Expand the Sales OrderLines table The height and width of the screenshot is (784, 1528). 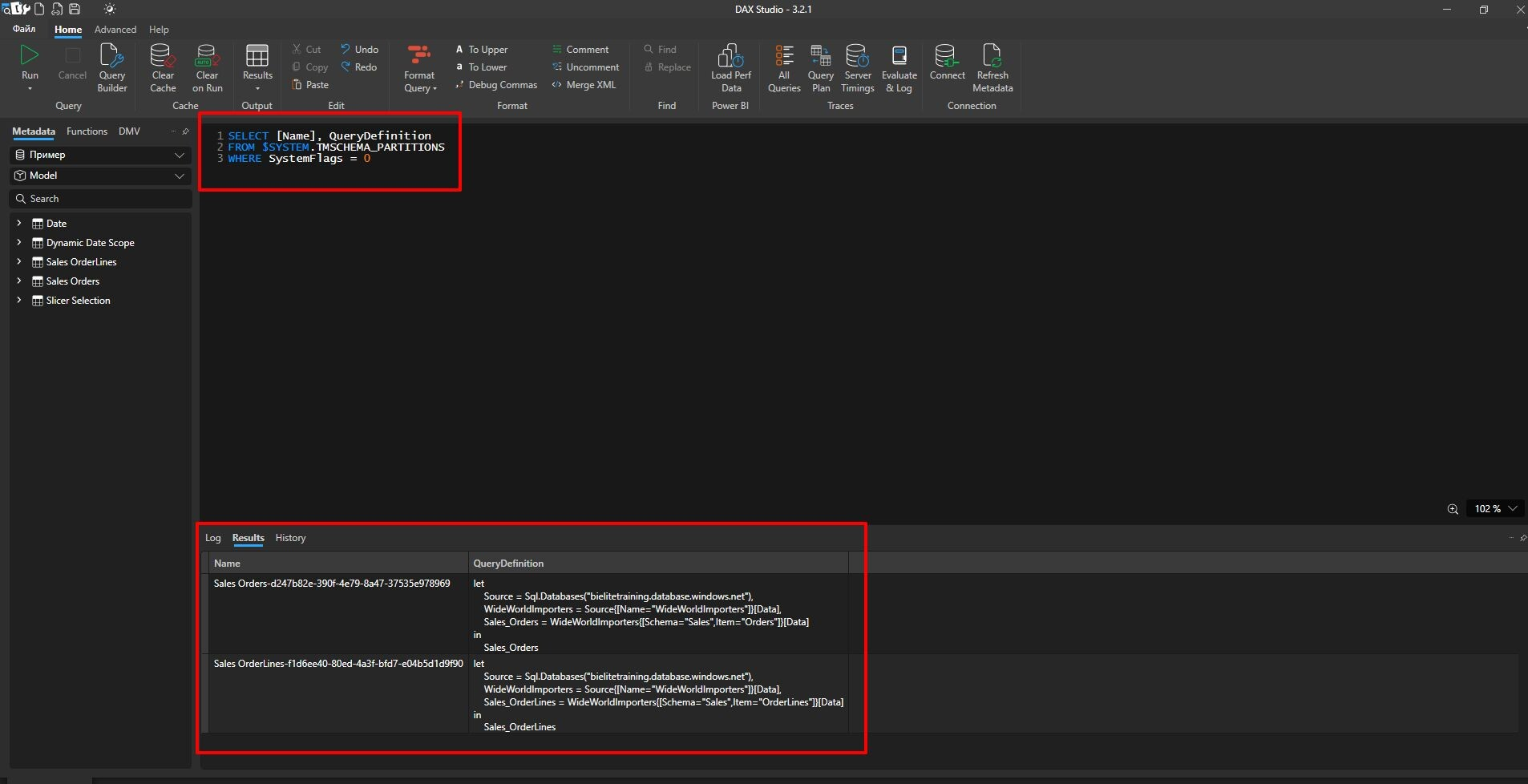pyautogui.click(x=19, y=261)
